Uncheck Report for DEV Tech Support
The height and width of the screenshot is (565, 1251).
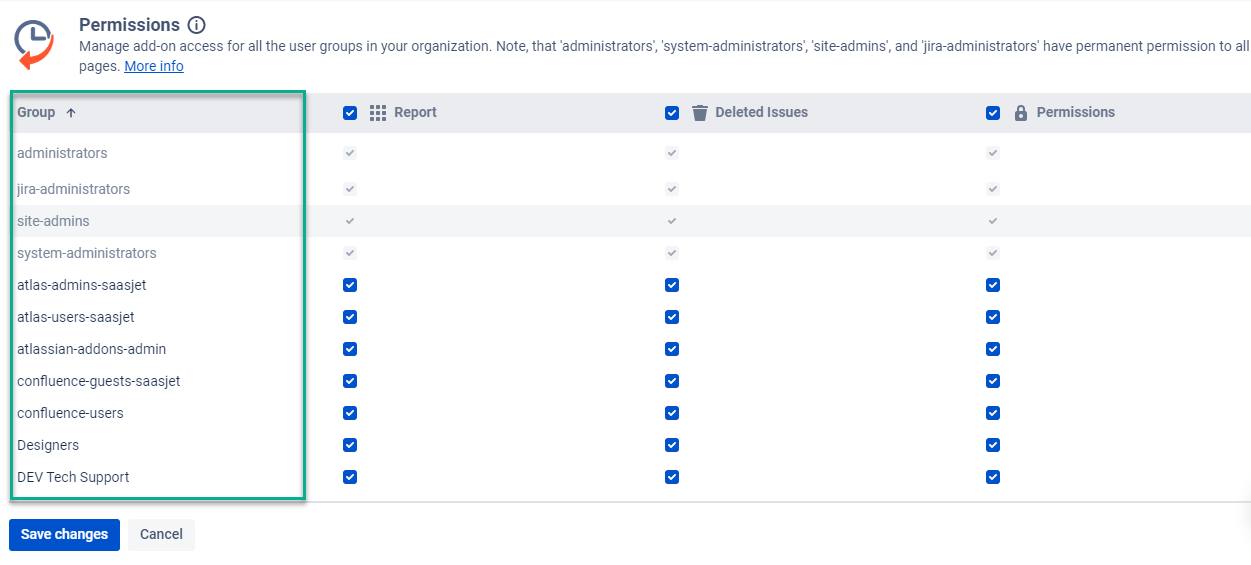(x=350, y=477)
